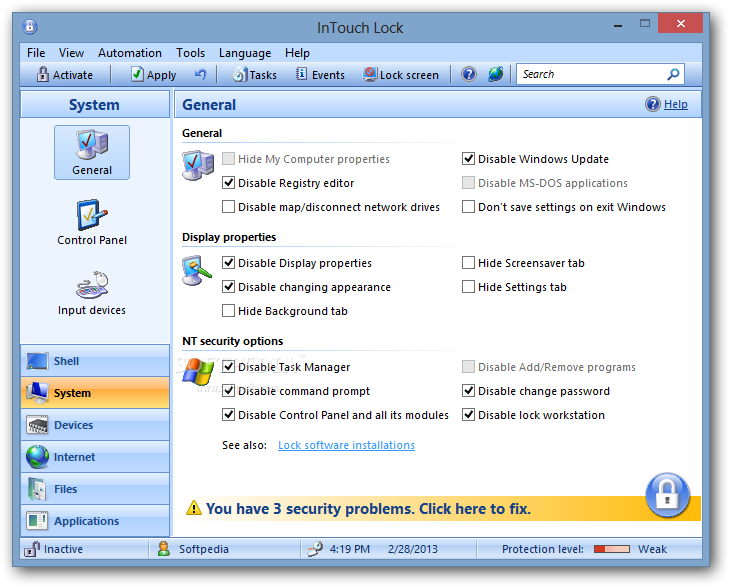
Task: Click the magnifier icon in Search box
Action: click(x=673, y=74)
